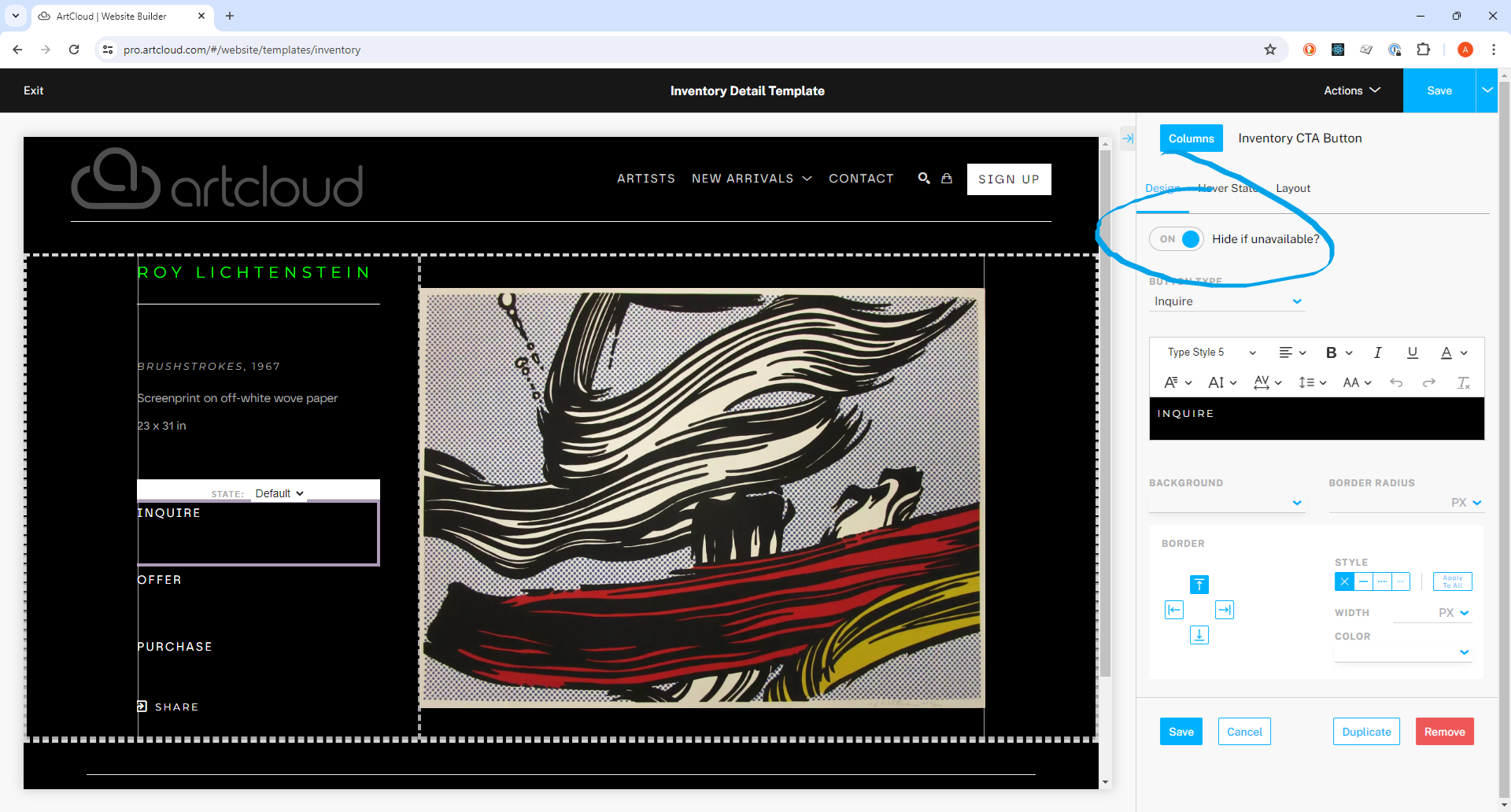This screenshot has height=812, width=1511.
Task: Clear text formatting
Action: pos(1463,382)
